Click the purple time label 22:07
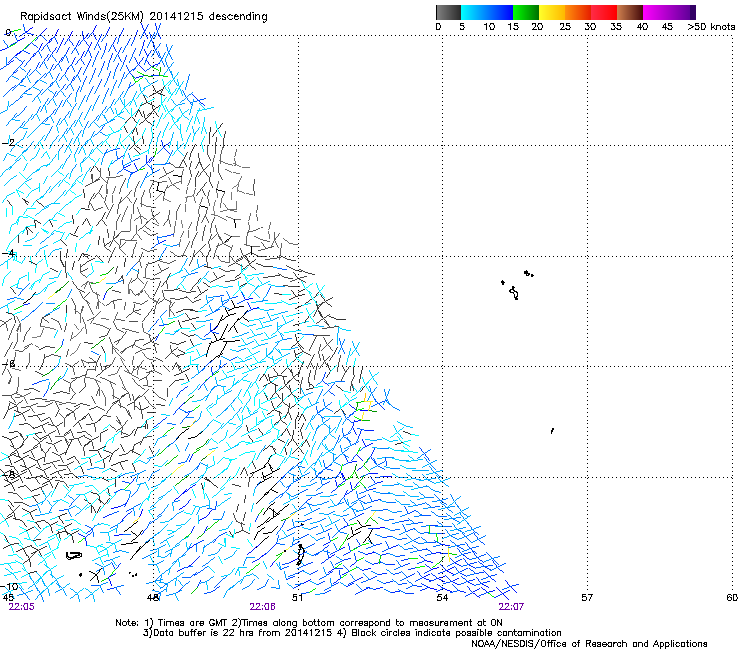Viewport: 740px width, 650px height. [x=511, y=607]
